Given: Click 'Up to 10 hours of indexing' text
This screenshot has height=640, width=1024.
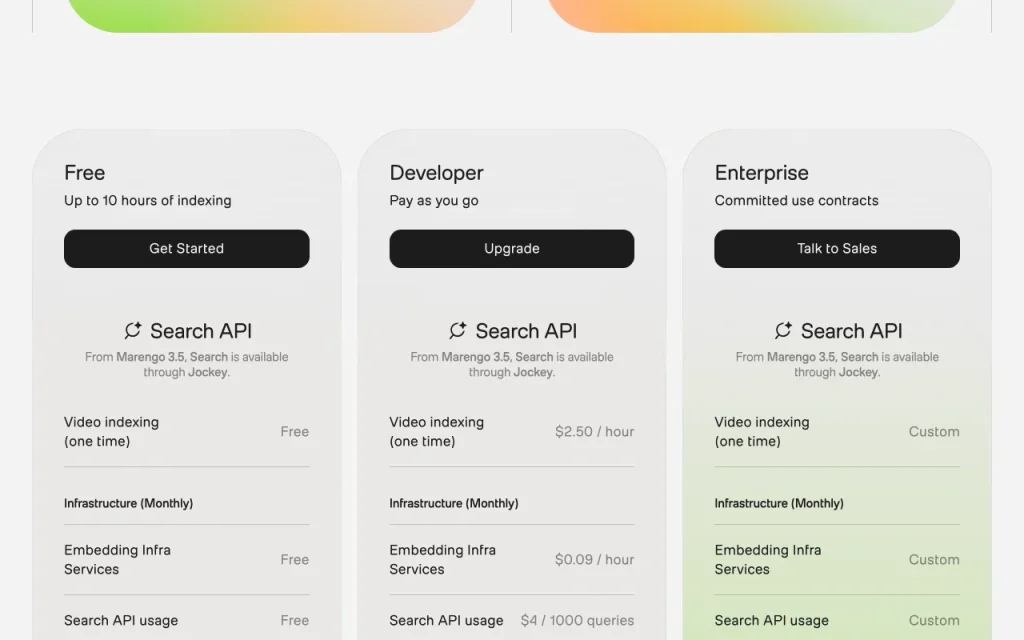Looking at the screenshot, I should pos(148,200).
